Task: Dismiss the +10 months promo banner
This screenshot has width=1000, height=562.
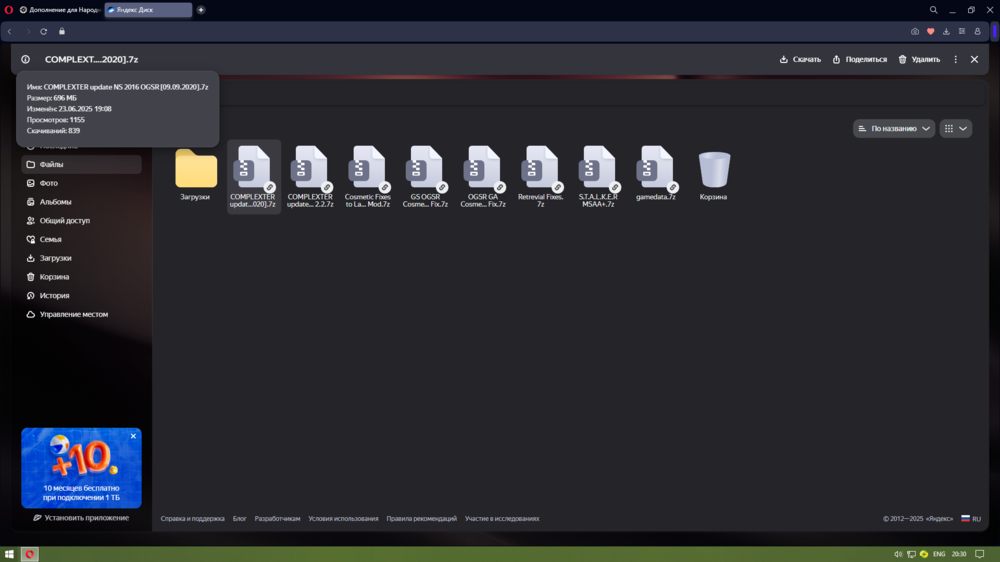Action: [133, 436]
